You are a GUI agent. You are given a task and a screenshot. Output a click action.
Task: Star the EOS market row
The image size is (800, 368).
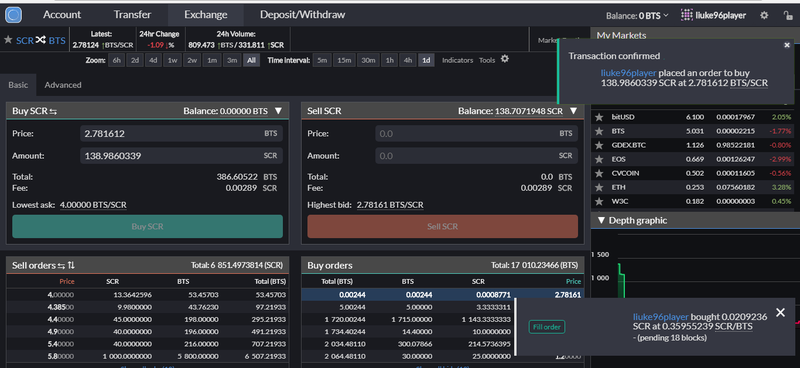pyautogui.click(x=599, y=159)
